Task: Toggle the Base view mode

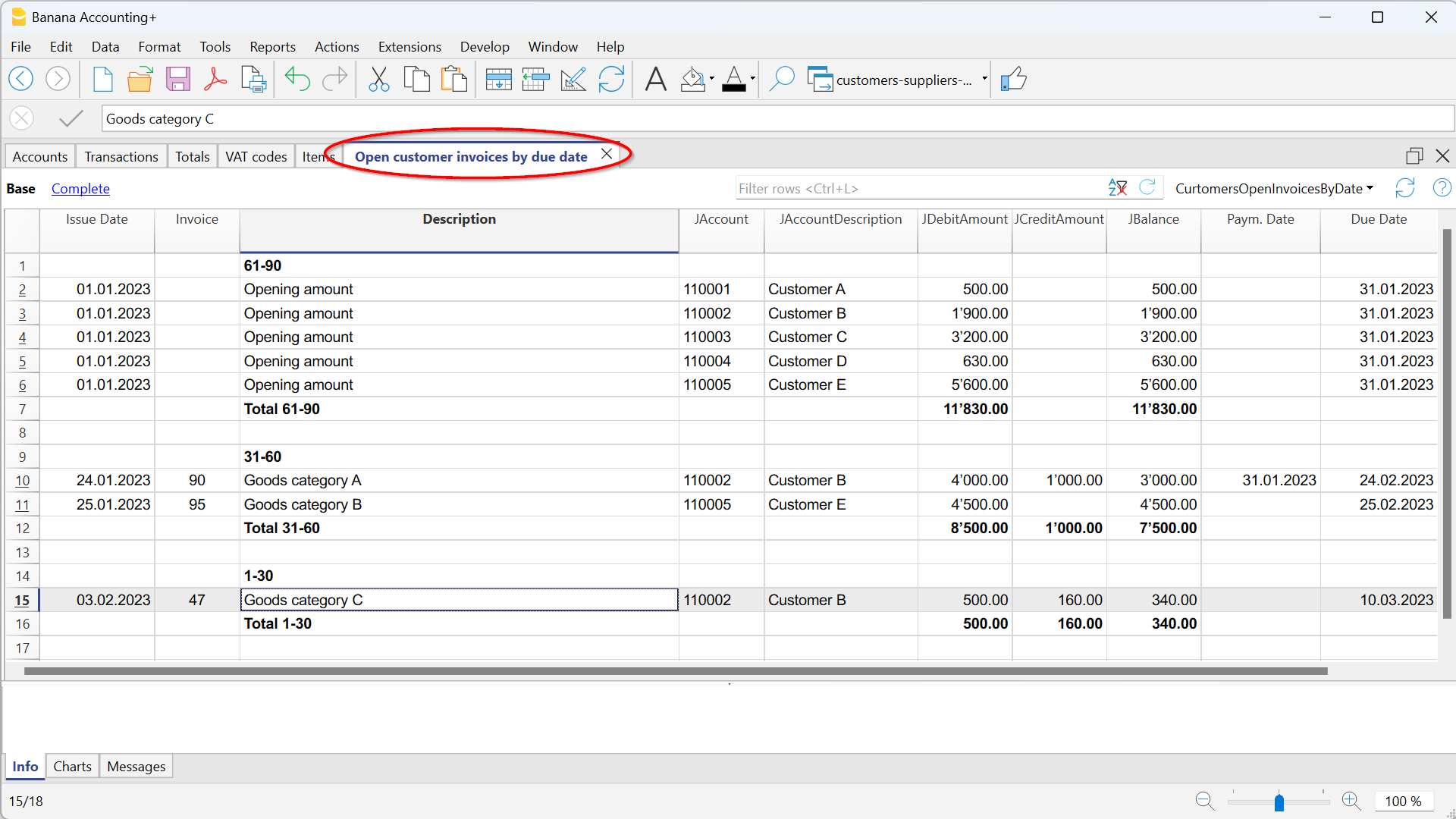Action: [x=20, y=189]
